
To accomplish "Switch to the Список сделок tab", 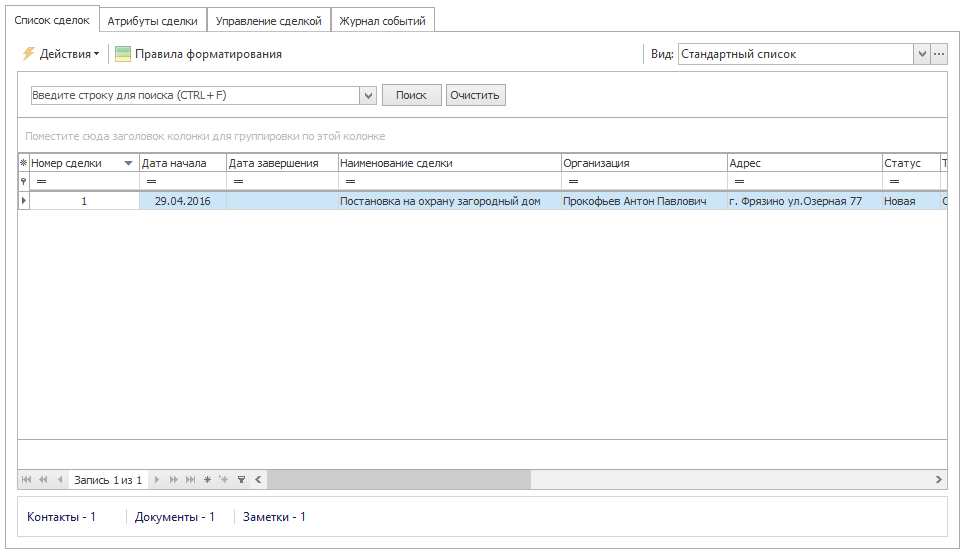I will pyautogui.click(x=52, y=20).
